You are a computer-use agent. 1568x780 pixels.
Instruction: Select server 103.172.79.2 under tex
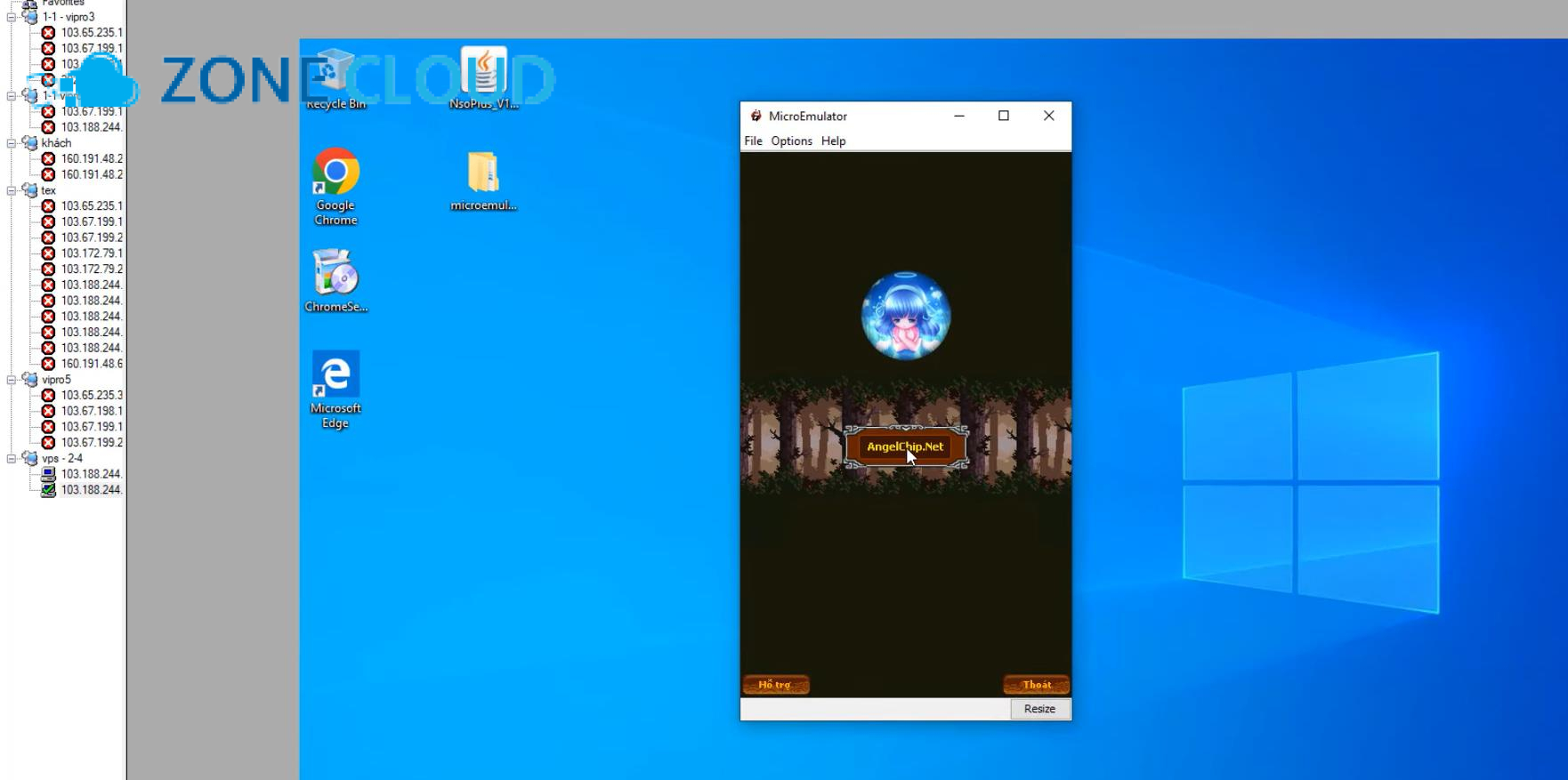point(92,269)
